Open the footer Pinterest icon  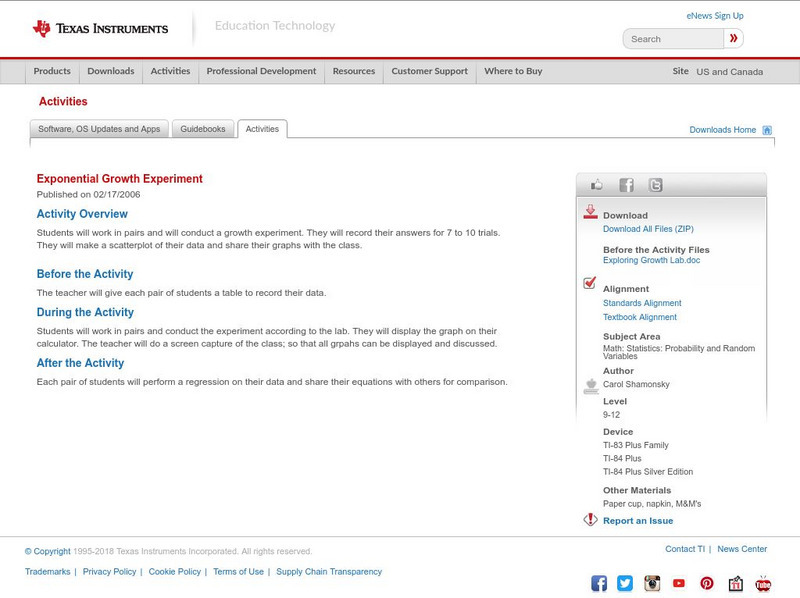[x=707, y=583]
